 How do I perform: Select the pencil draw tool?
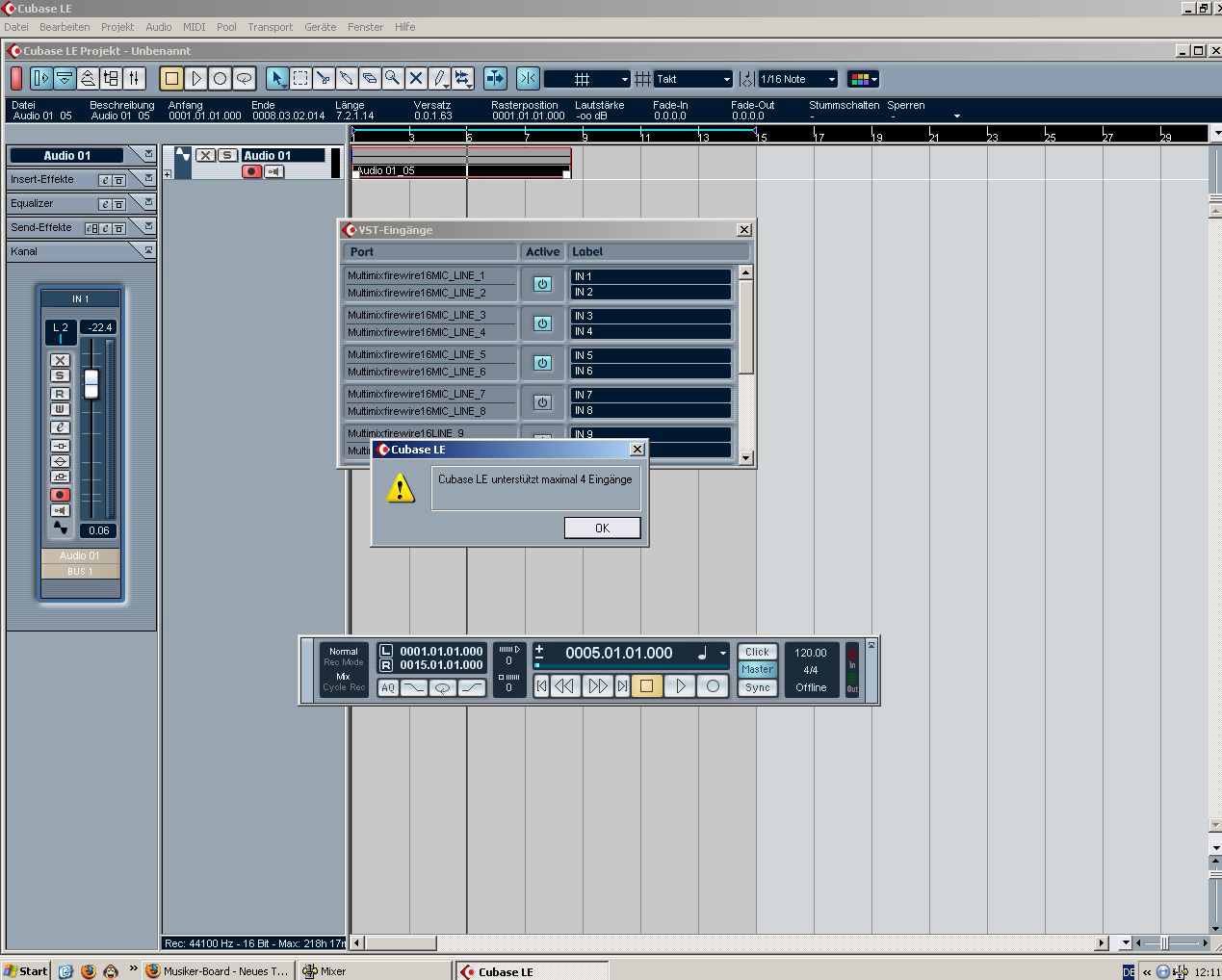point(439,79)
